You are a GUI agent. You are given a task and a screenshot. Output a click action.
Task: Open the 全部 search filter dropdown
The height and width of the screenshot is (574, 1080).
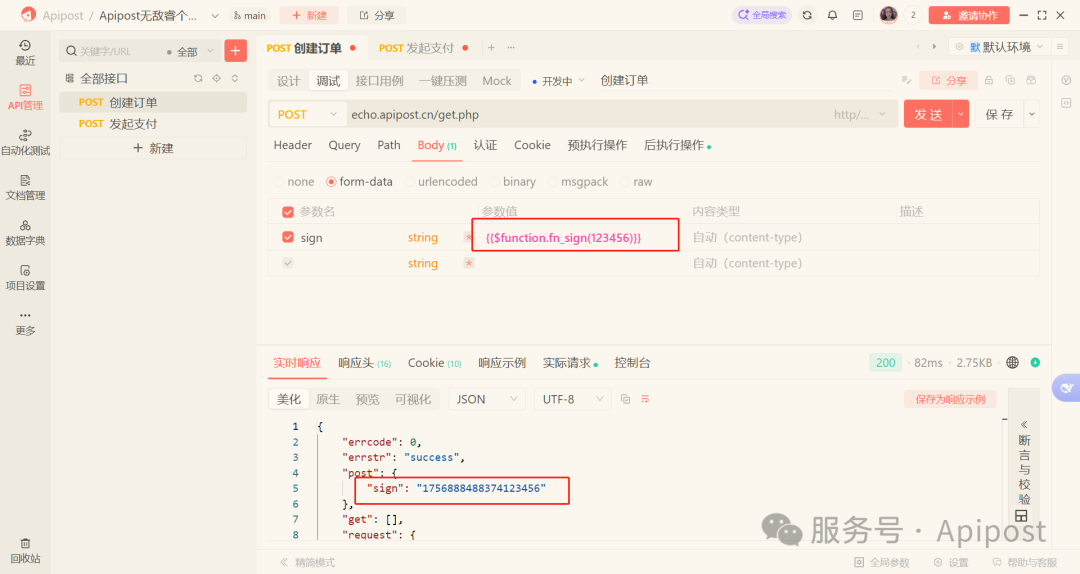tap(190, 52)
